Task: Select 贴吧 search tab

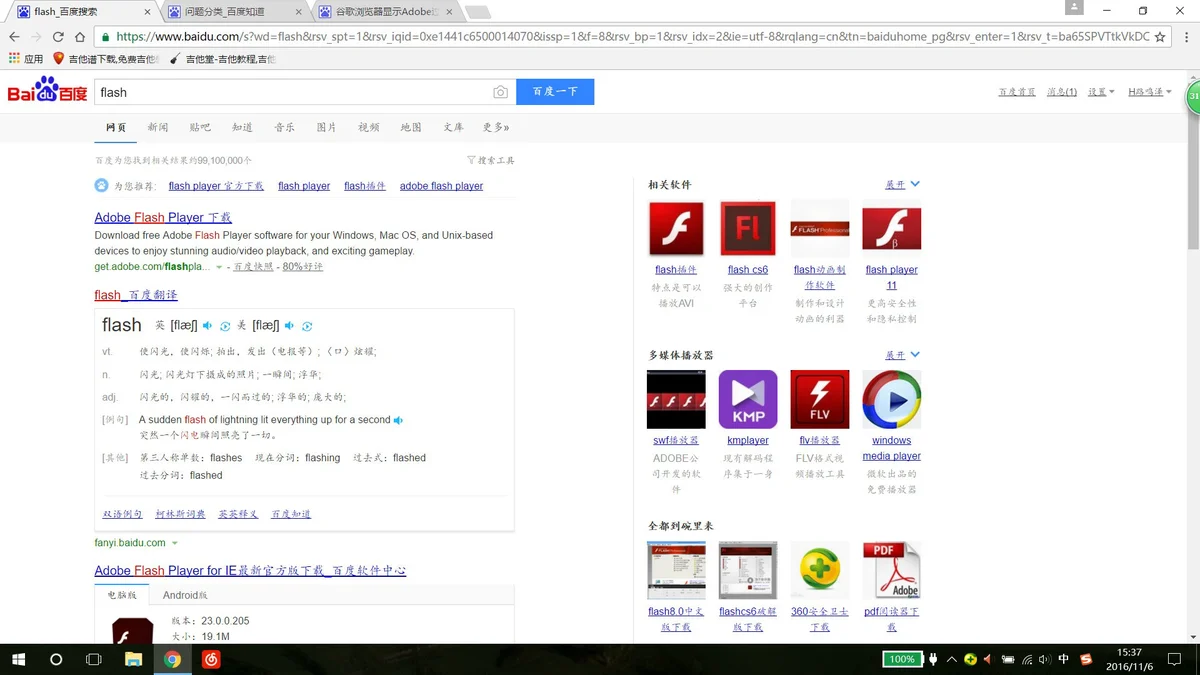Action: coord(200,128)
